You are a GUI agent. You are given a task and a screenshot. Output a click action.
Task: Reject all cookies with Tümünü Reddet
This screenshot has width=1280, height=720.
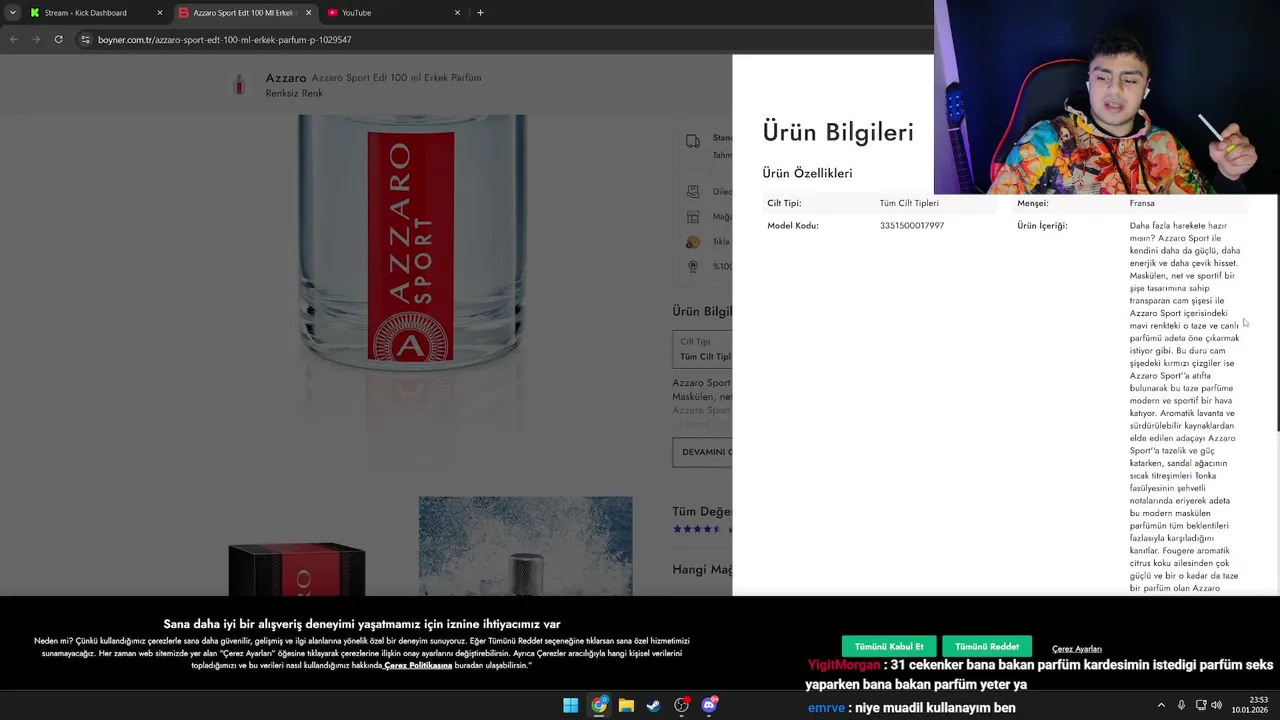click(x=987, y=646)
